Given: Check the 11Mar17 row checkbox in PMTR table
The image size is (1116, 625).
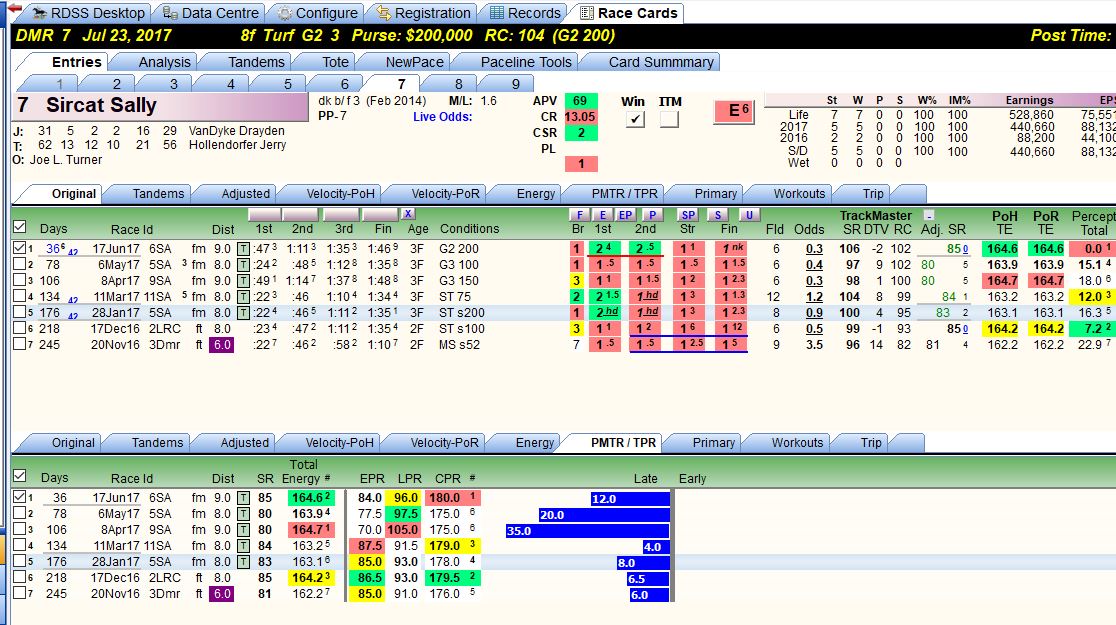Looking at the screenshot, I should pyautogui.click(x=20, y=545).
